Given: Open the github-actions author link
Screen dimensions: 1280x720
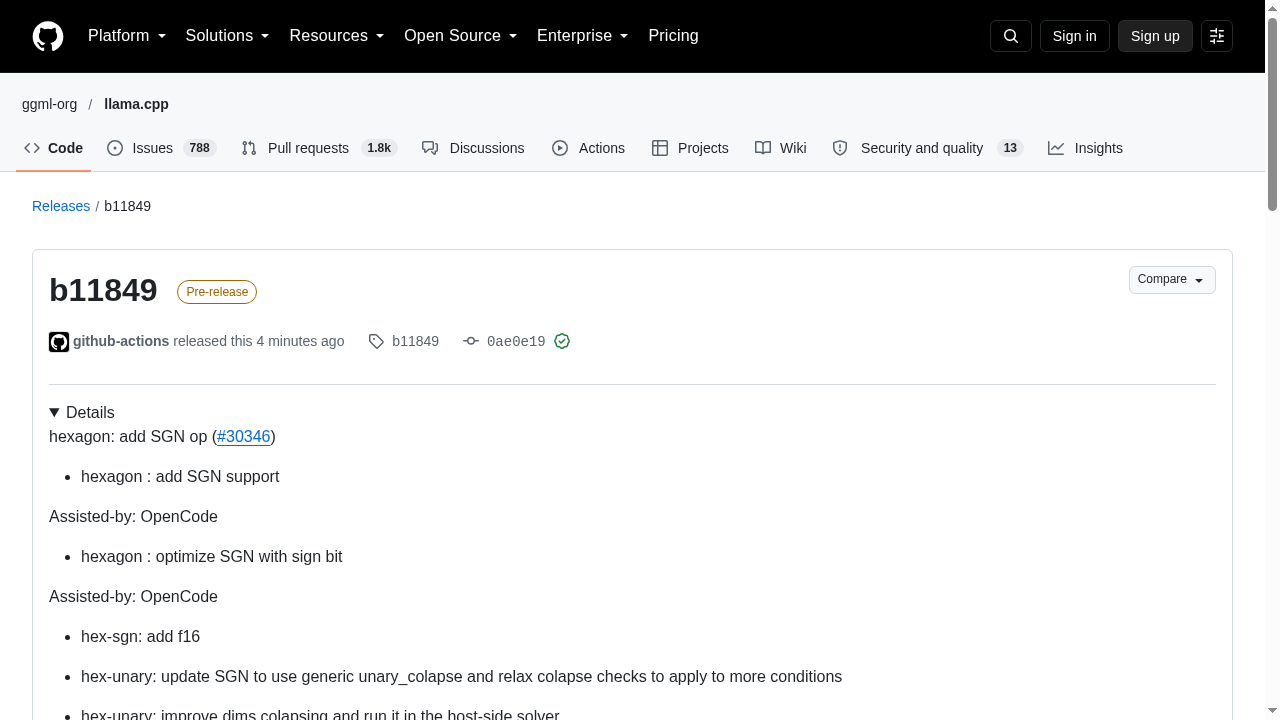Looking at the screenshot, I should (121, 341).
